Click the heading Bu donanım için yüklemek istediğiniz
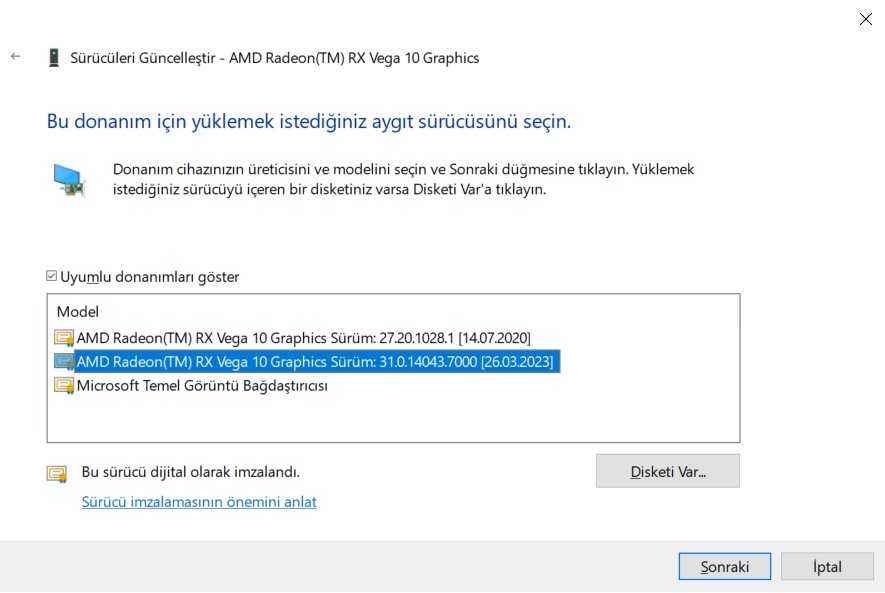The image size is (885, 593). pyautogui.click(x=309, y=121)
